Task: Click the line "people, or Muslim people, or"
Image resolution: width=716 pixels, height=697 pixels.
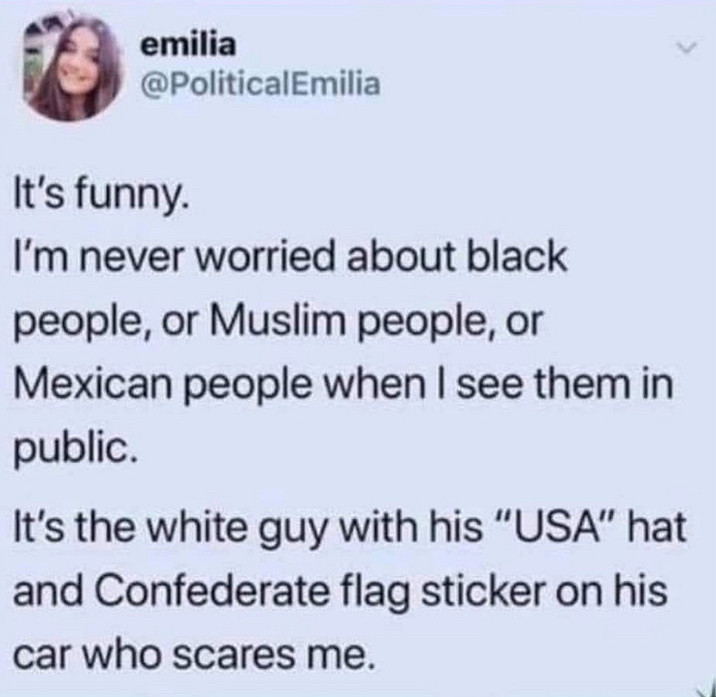Action: [x=278, y=322]
